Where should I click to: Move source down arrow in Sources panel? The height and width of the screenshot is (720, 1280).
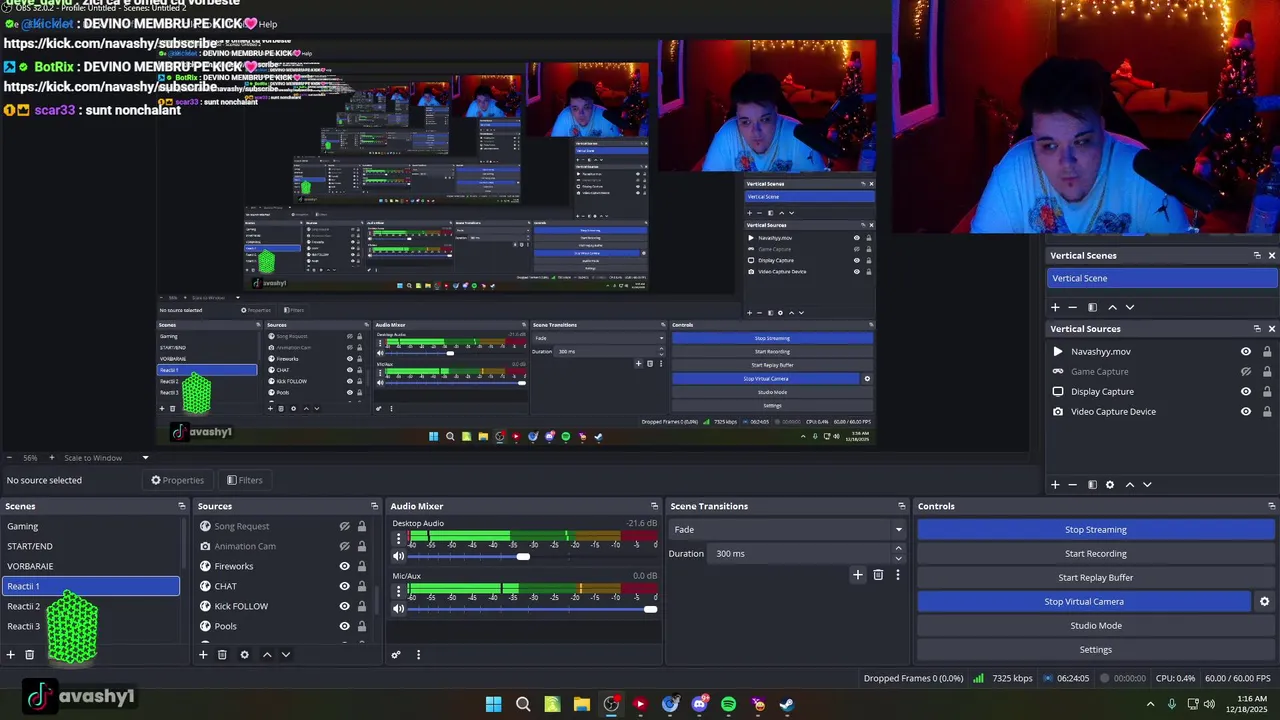pyautogui.click(x=286, y=655)
